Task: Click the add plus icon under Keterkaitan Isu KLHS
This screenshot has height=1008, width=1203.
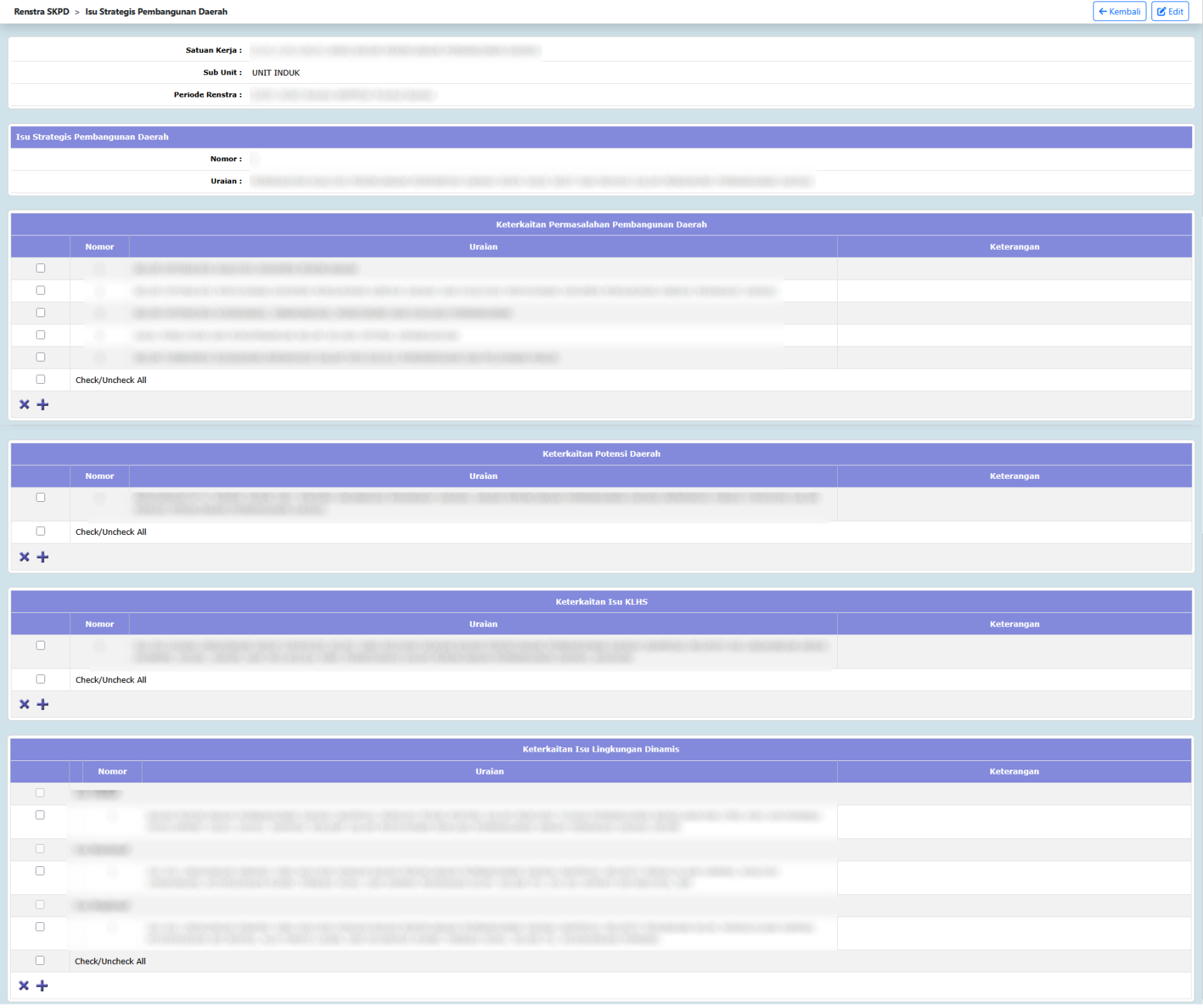Action: click(x=43, y=704)
